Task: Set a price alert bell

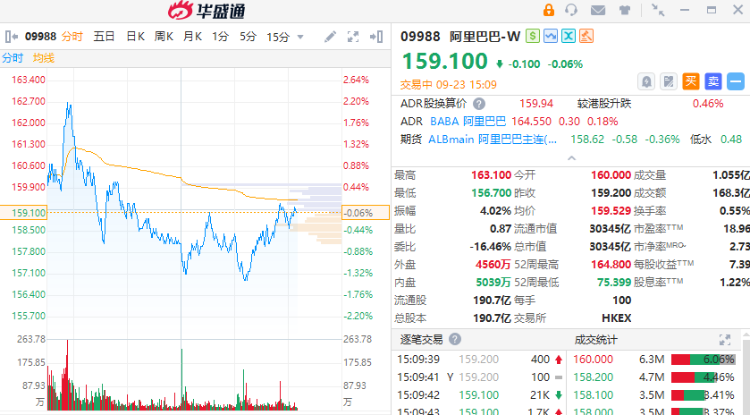Action: point(646,82)
